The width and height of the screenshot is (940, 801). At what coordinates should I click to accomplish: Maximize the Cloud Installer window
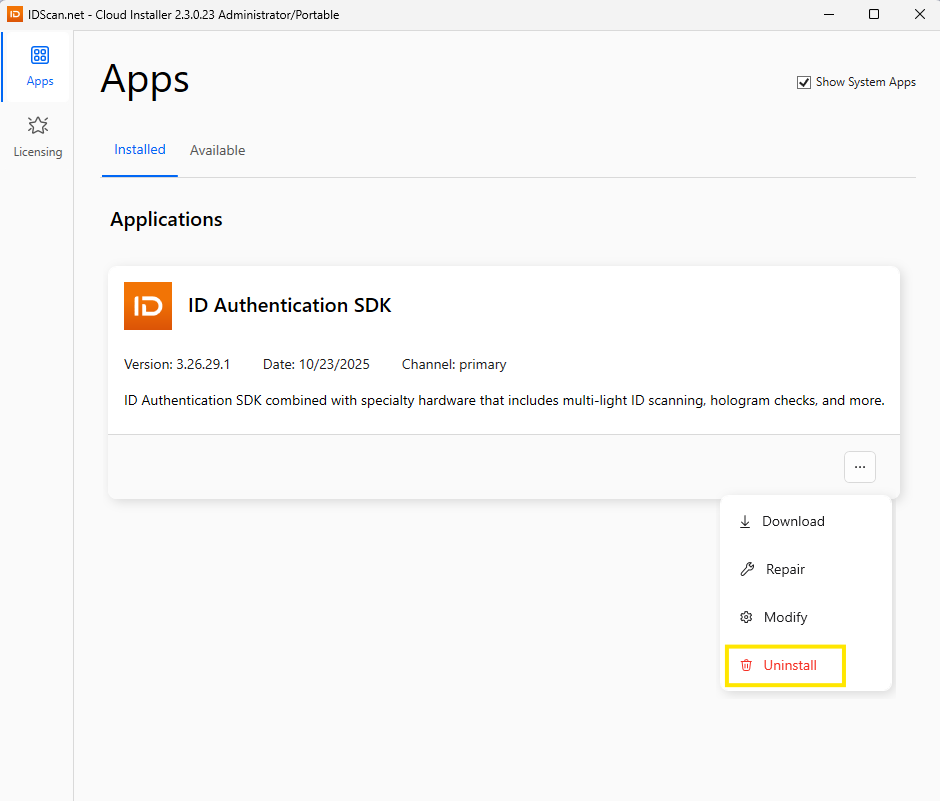pyautogui.click(x=874, y=14)
